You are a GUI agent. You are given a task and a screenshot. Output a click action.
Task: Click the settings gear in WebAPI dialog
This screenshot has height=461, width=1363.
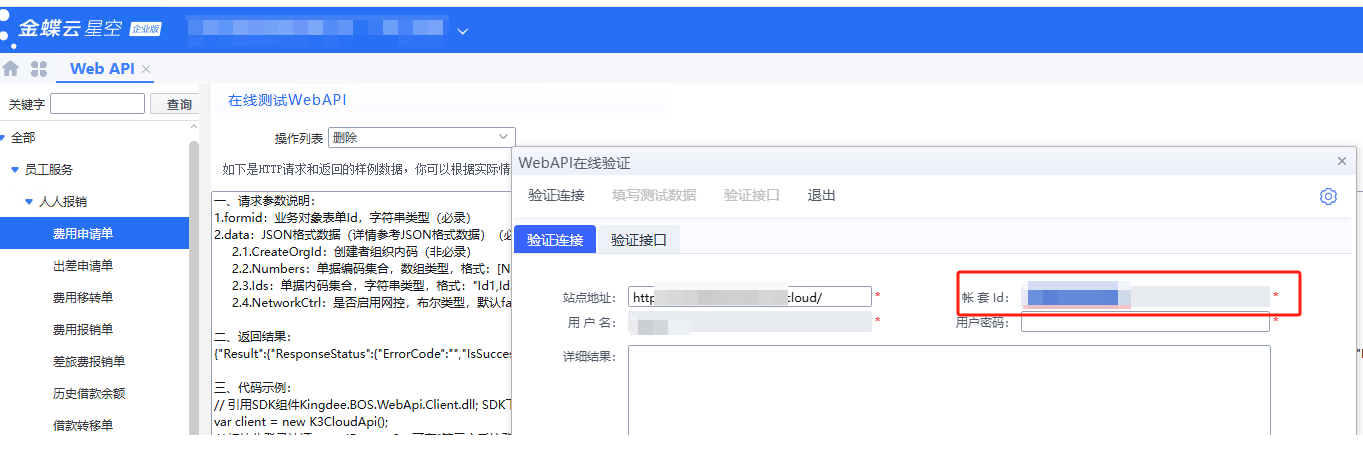click(1328, 196)
